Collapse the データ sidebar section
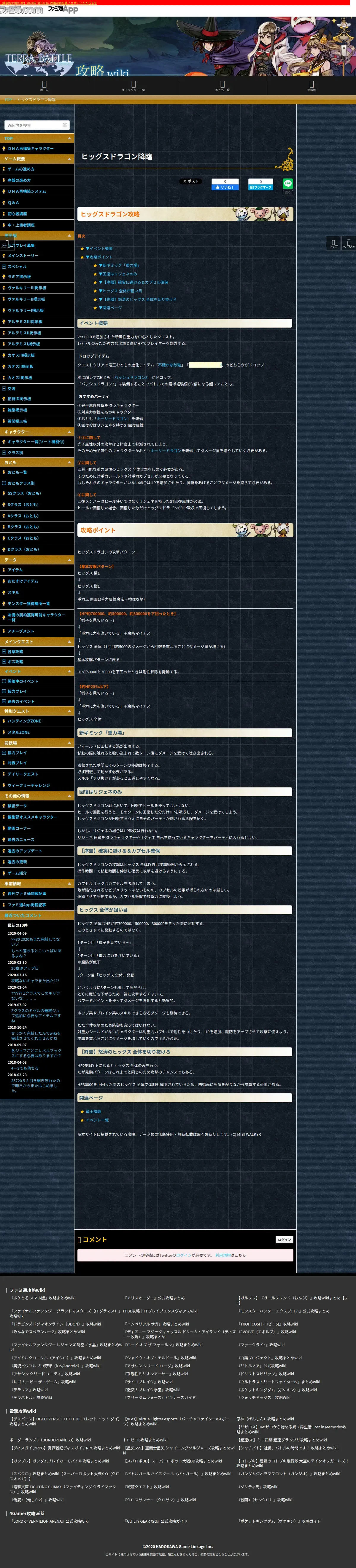The image size is (356, 1568). [x=69, y=559]
